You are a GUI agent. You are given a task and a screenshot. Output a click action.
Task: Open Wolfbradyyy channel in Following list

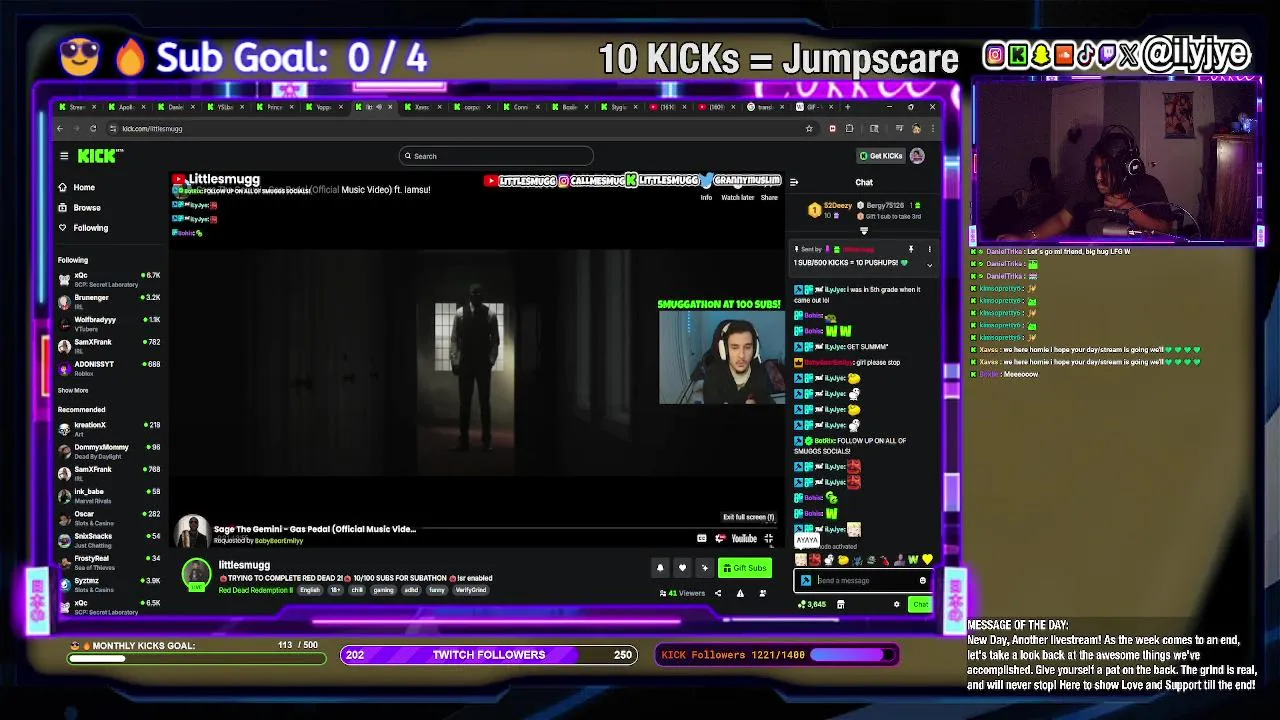tap(109, 323)
